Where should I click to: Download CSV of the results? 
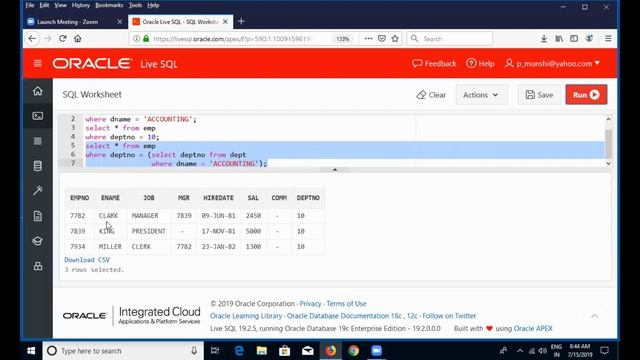(87, 260)
